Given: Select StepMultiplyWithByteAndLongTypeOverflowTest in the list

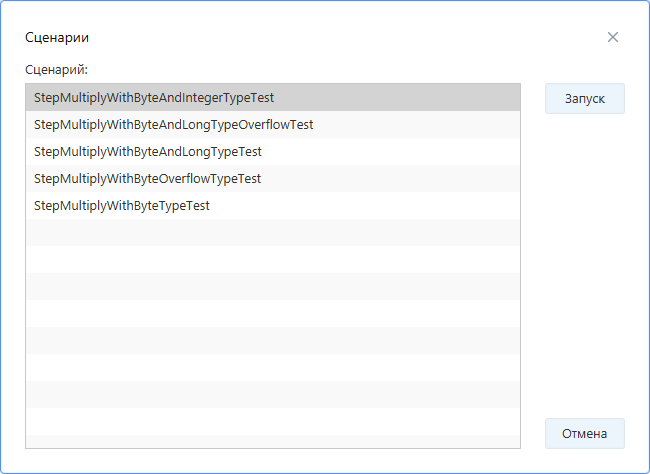Looking at the screenshot, I should tap(174, 125).
